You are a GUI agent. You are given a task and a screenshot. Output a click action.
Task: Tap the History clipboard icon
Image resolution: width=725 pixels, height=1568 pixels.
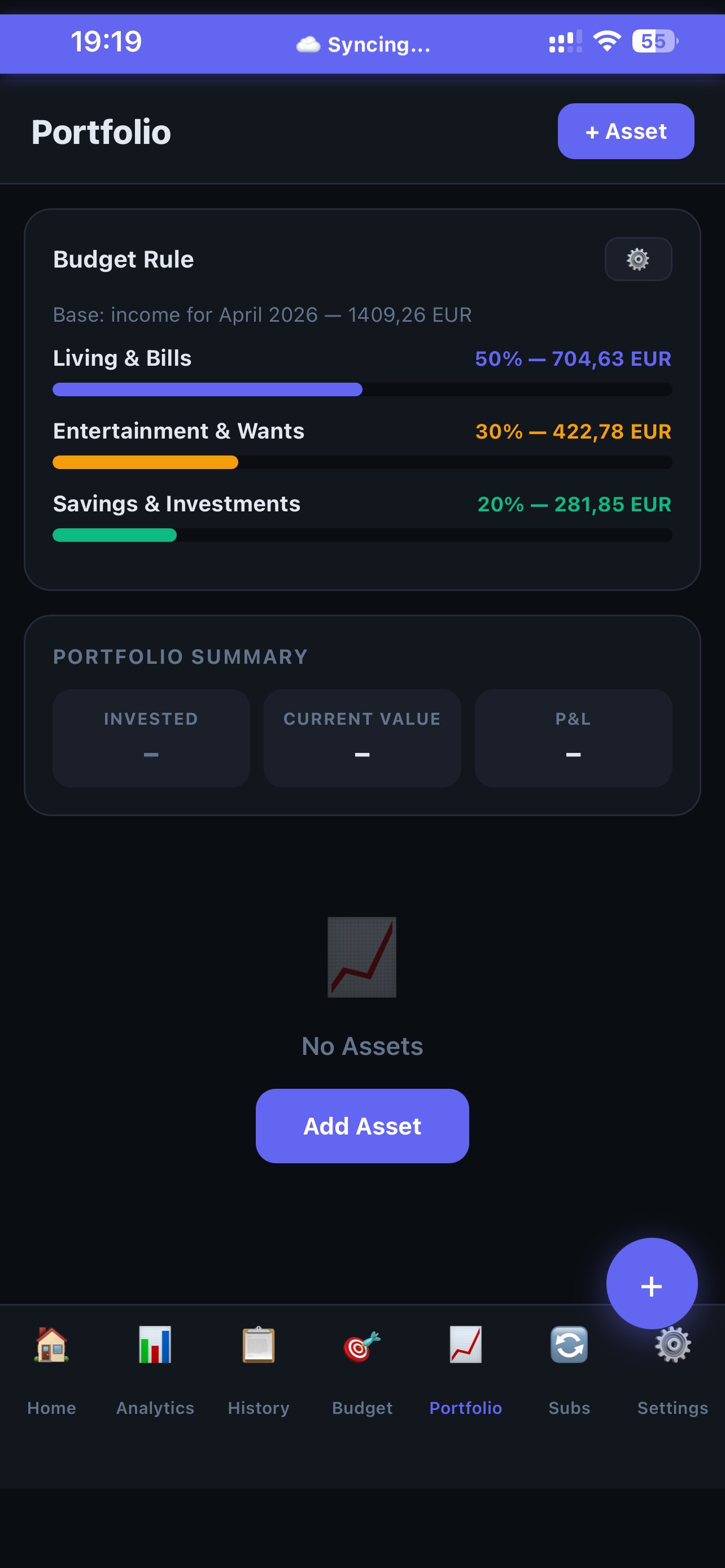click(x=259, y=1344)
